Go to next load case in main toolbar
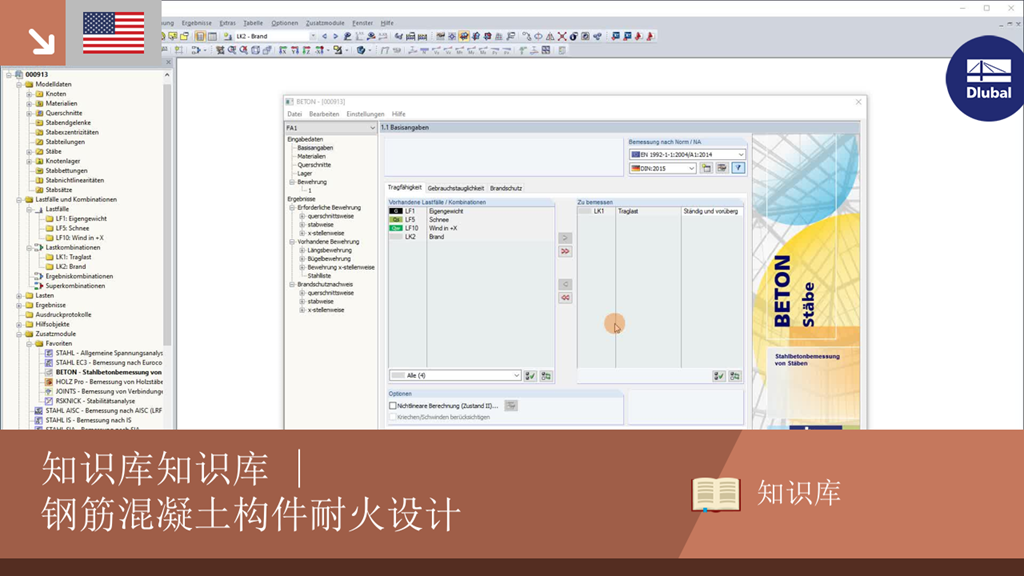Screen dimensions: 1024x576 click(335, 37)
